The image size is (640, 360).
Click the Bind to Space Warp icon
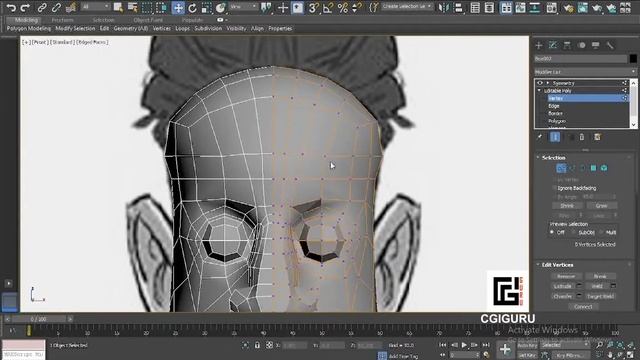tap(71, 7)
